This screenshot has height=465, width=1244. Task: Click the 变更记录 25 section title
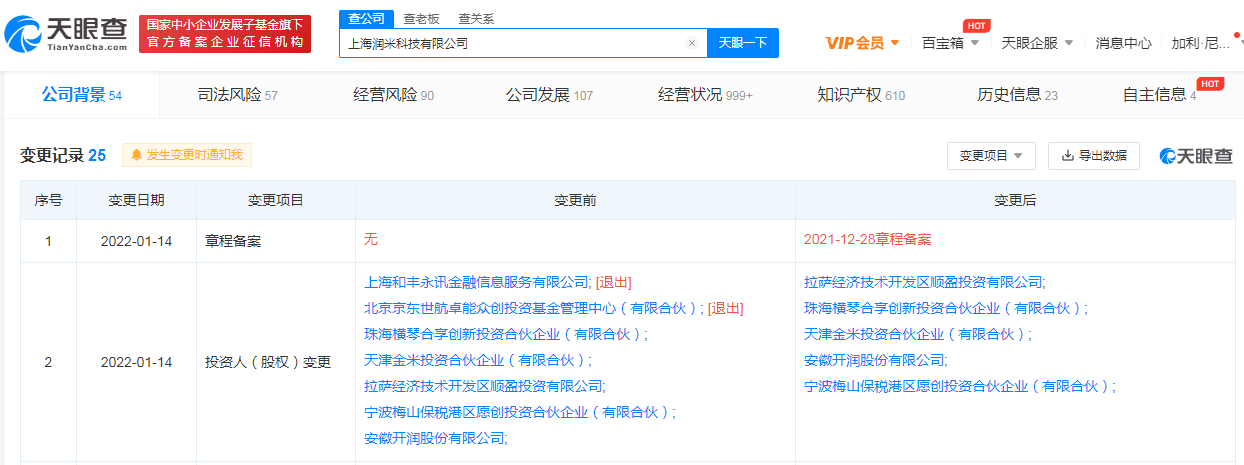click(63, 155)
